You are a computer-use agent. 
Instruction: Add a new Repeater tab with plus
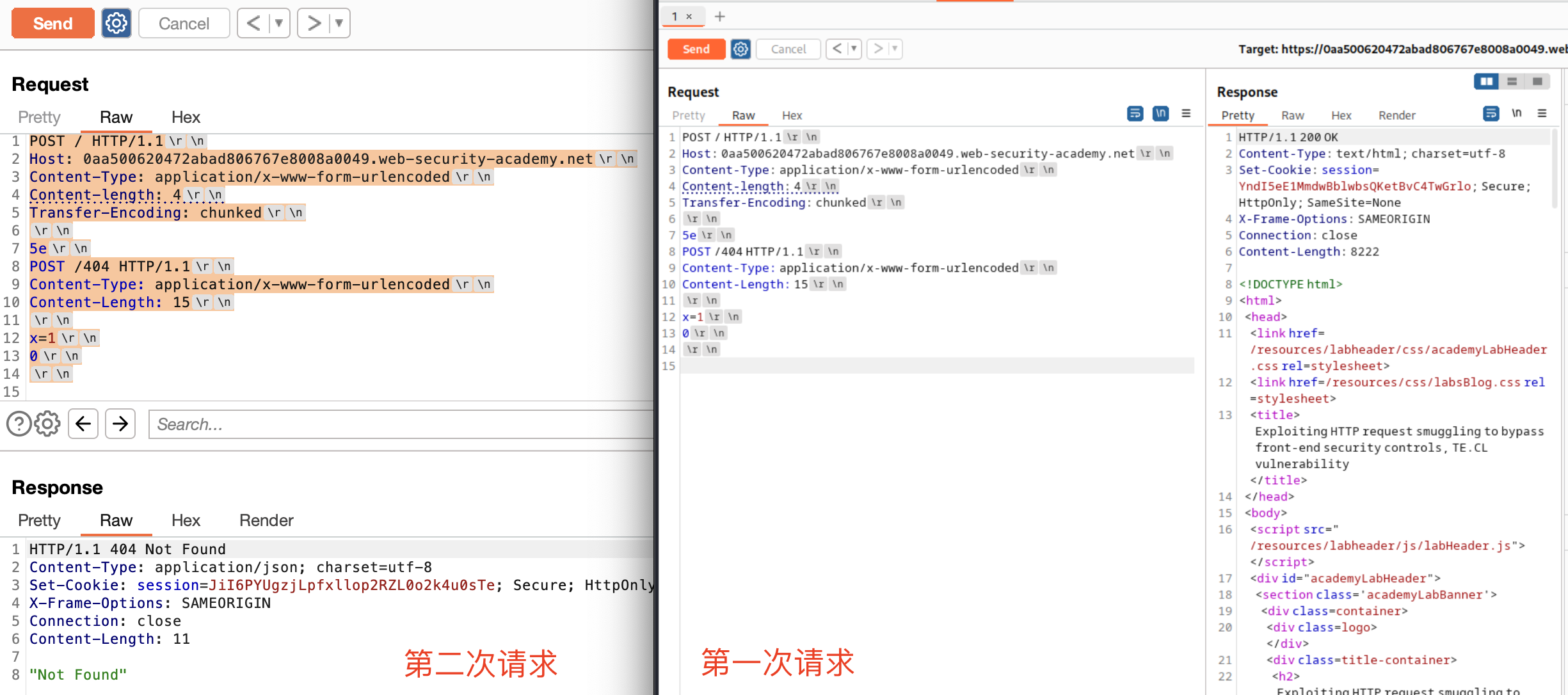(720, 17)
